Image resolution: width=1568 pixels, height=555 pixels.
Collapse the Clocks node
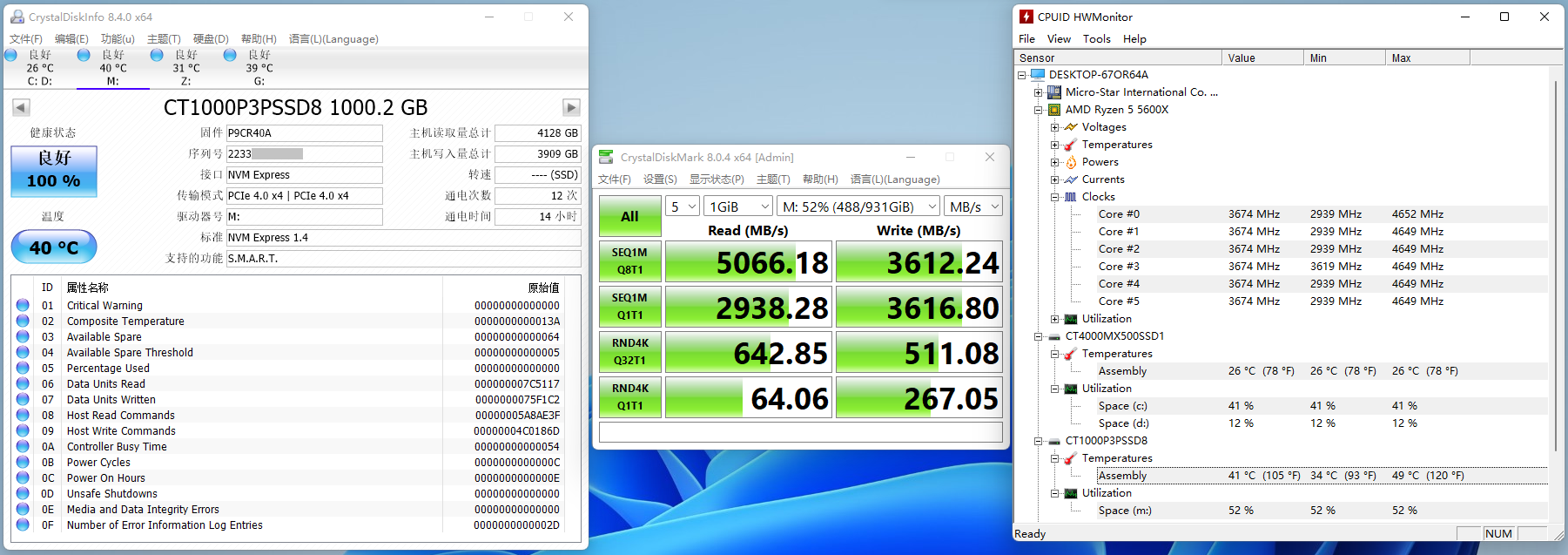pos(1054,197)
